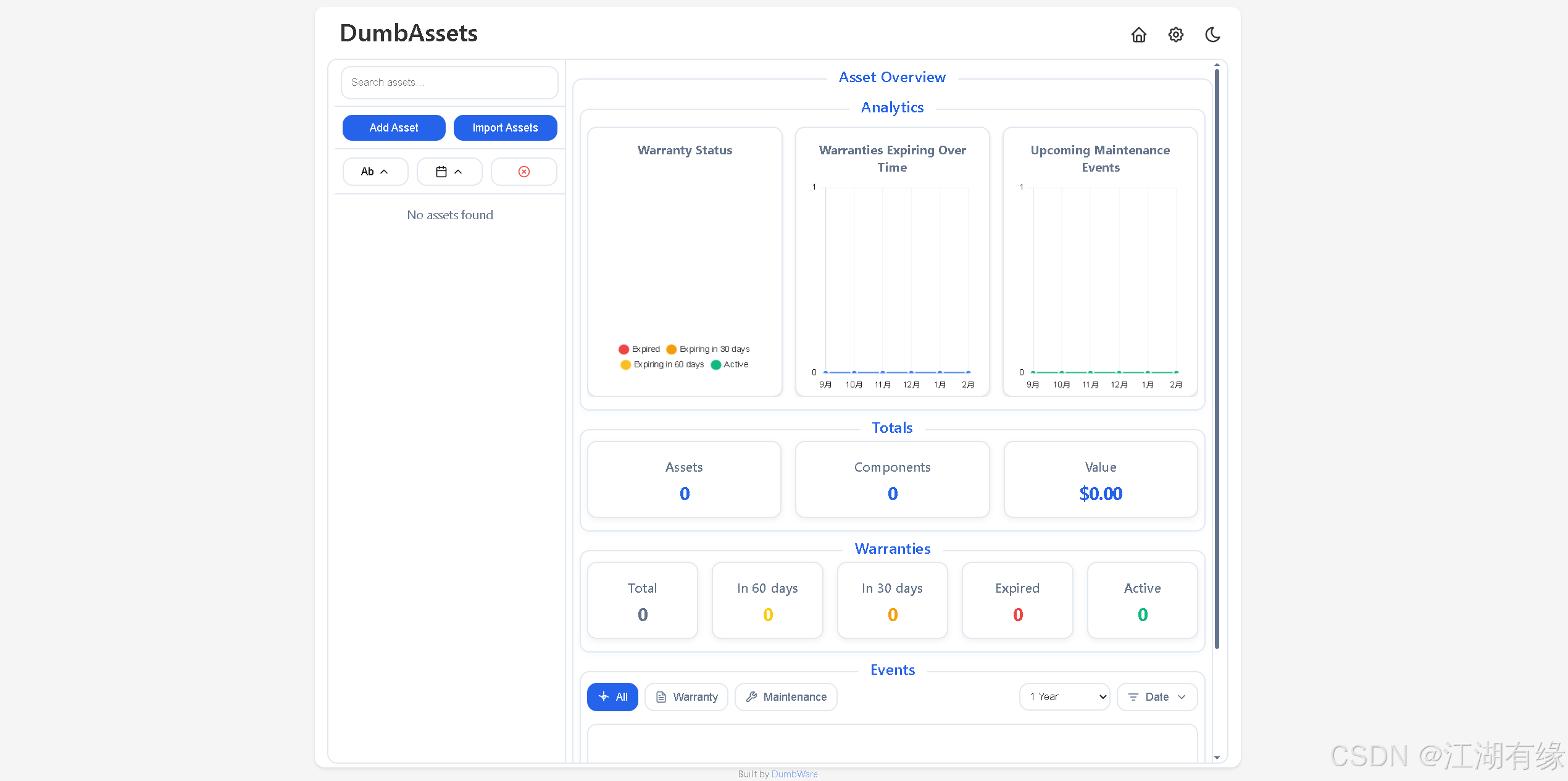
Task: Click the scrollbar down arrow
Action: pos(1217,758)
